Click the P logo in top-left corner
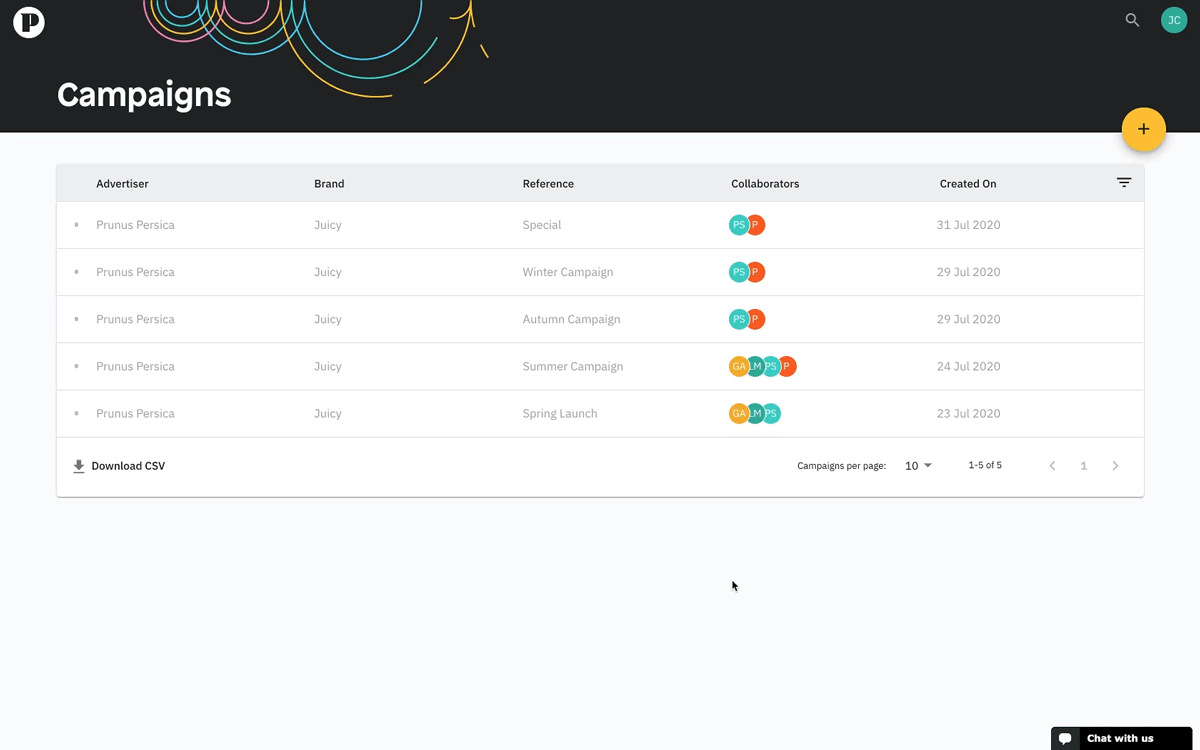1200x750 pixels. [29, 21]
